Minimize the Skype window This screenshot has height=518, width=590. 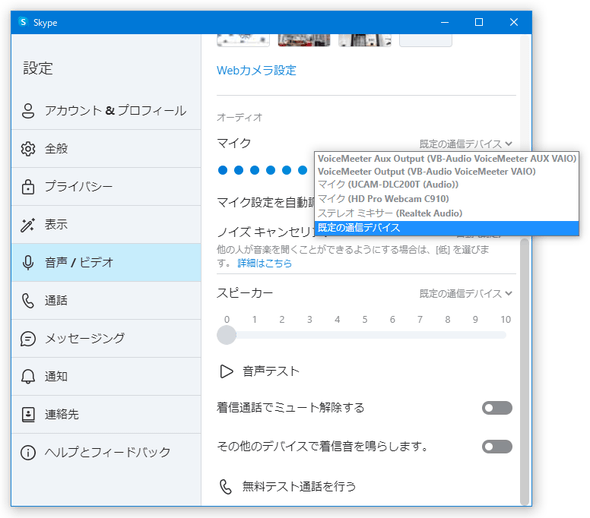pos(445,22)
